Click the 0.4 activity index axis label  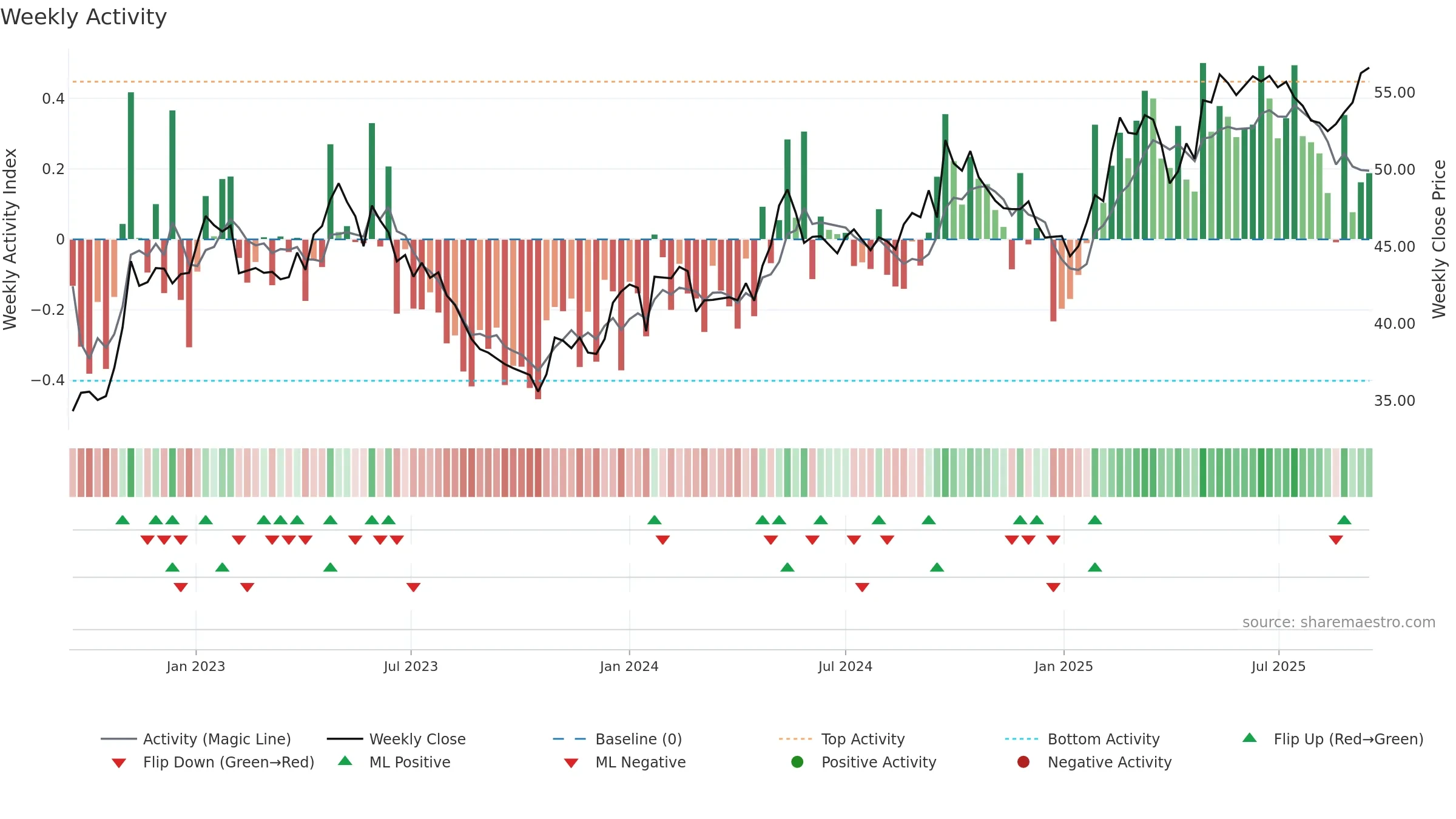click(x=53, y=99)
